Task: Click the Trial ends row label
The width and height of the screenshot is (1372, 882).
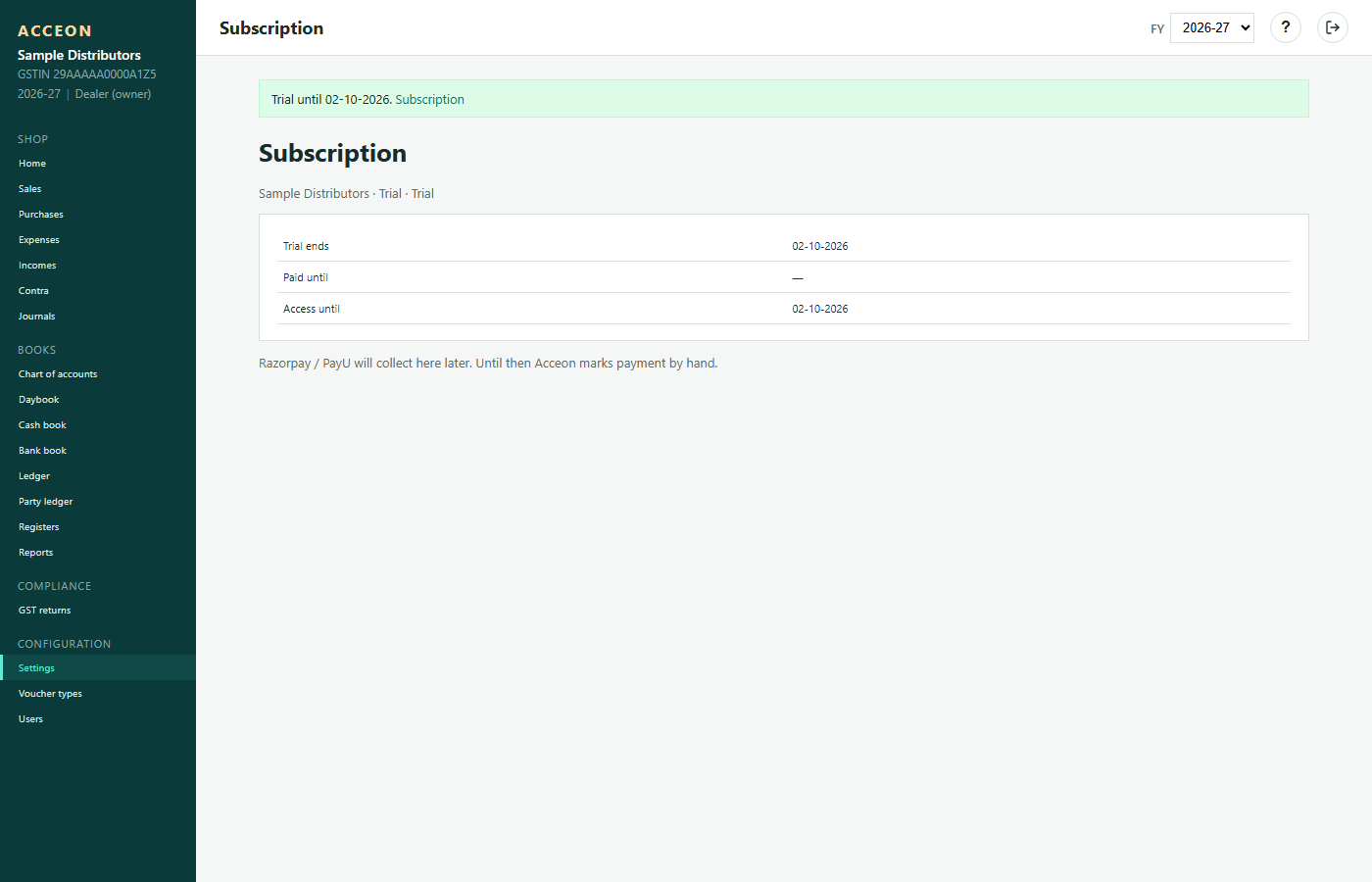Action: coord(306,246)
